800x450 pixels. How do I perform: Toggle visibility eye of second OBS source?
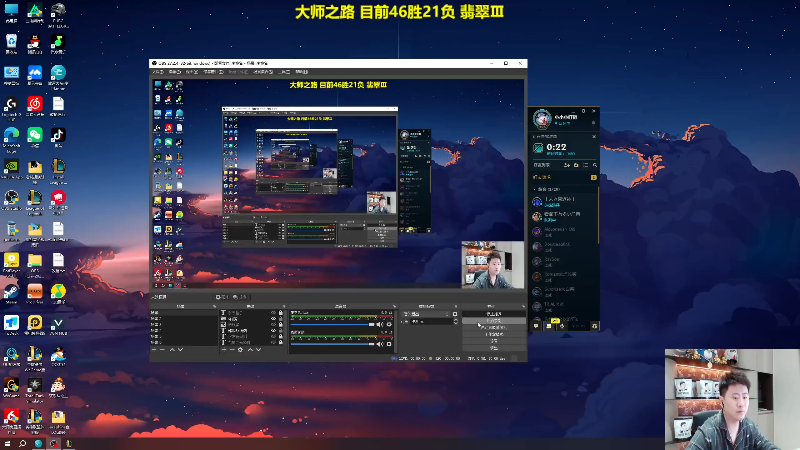(x=273, y=318)
